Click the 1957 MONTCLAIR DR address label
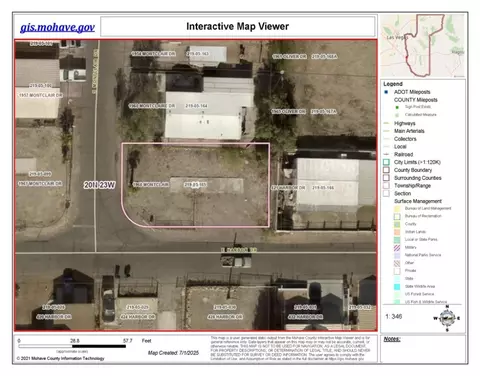480x376 pixels. [x=40, y=95]
